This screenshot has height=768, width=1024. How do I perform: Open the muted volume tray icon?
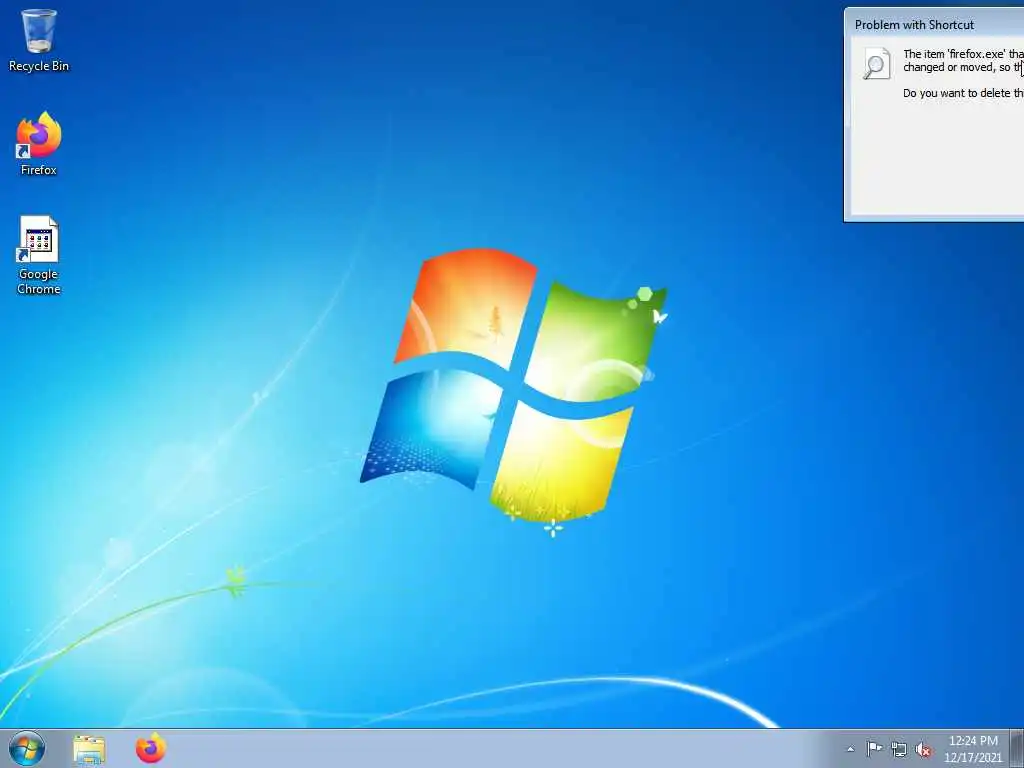923,750
